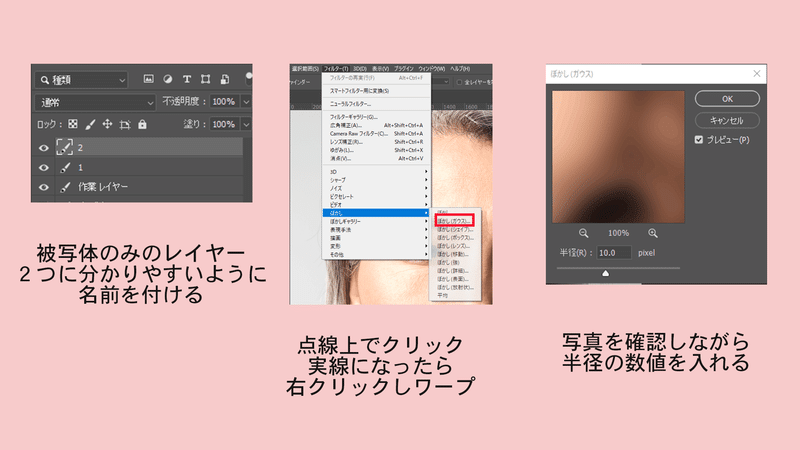Image resolution: width=800 pixels, height=450 pixels.
Task: Toggle the layer filtering on/off switch
Action: [x=248, y=78]
